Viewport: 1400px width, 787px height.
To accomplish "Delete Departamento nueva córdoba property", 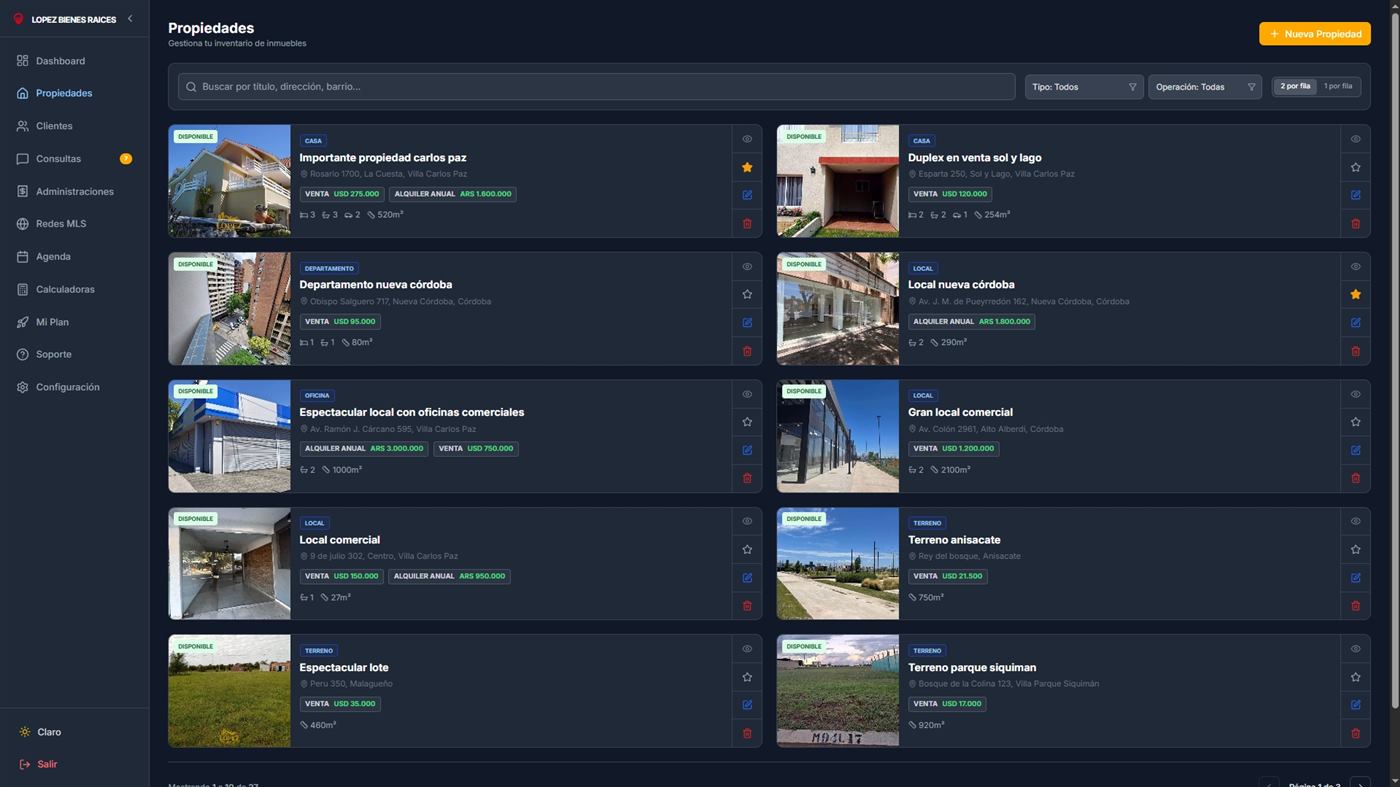I will pyautogui.click(x=747, y=351).
